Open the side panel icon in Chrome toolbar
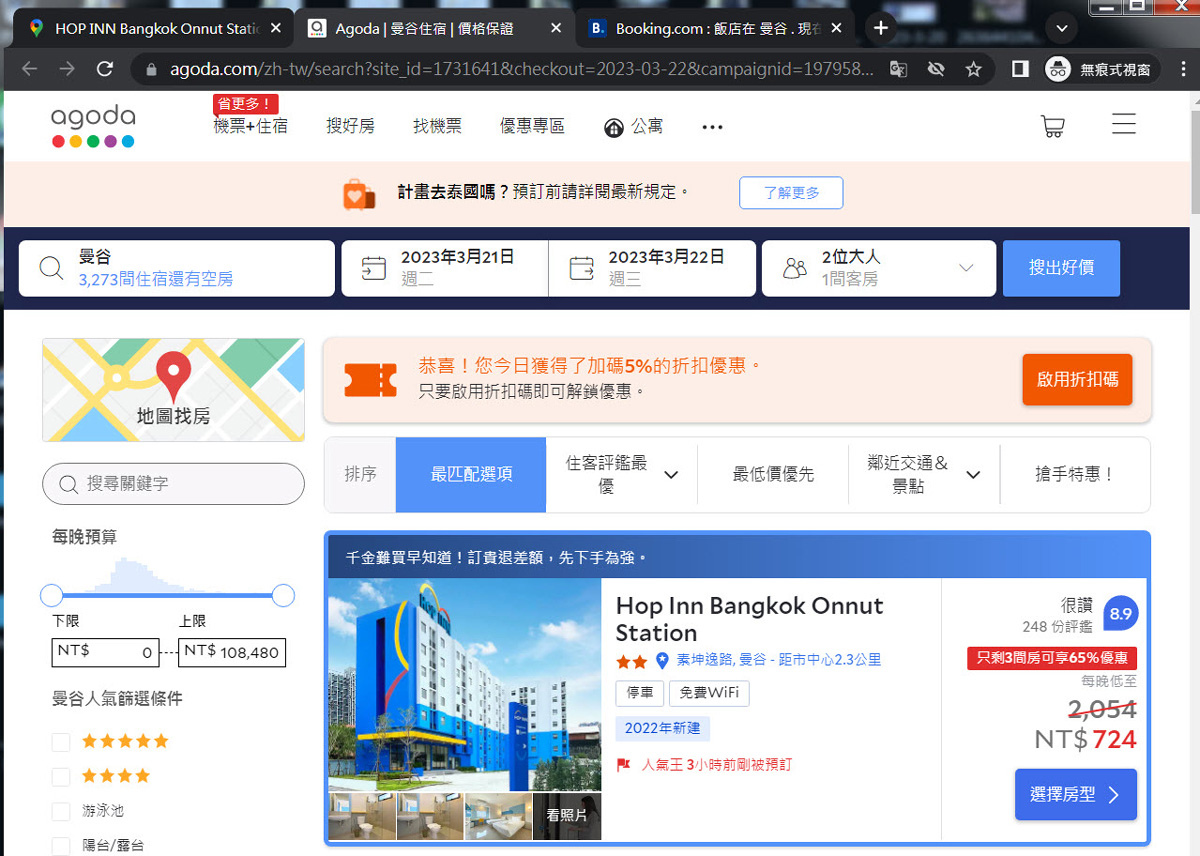 (1020, 69)
